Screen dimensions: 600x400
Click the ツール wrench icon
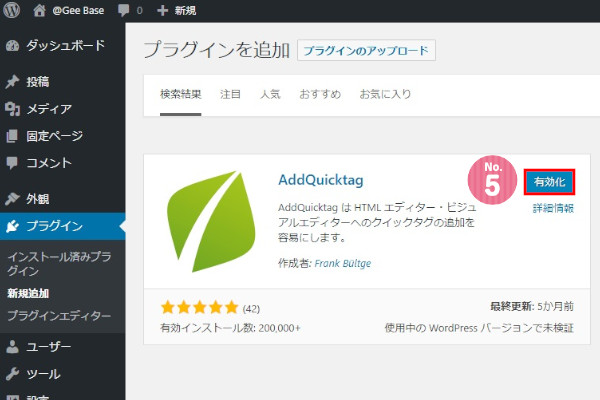coord(12,374)
